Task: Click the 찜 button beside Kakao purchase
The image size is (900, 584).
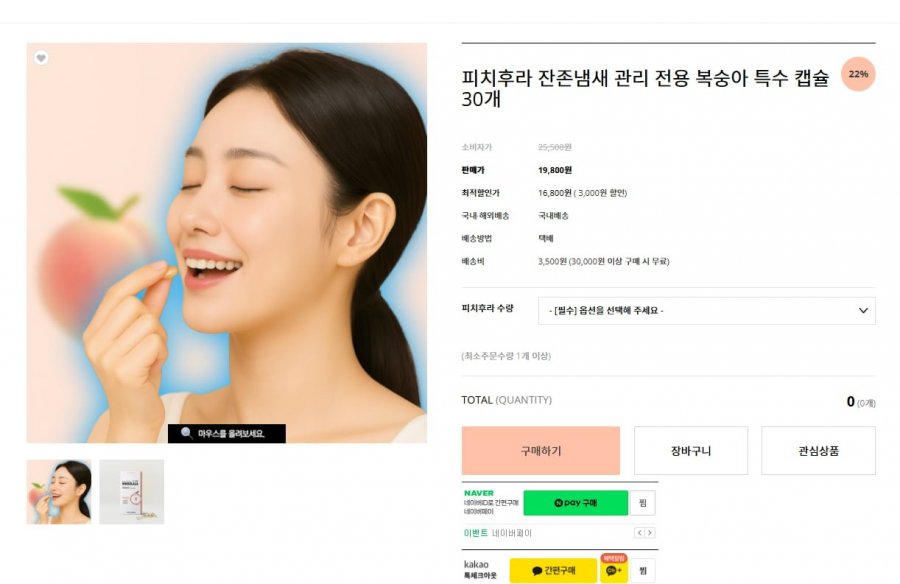Action: click(x=642, y=570)
